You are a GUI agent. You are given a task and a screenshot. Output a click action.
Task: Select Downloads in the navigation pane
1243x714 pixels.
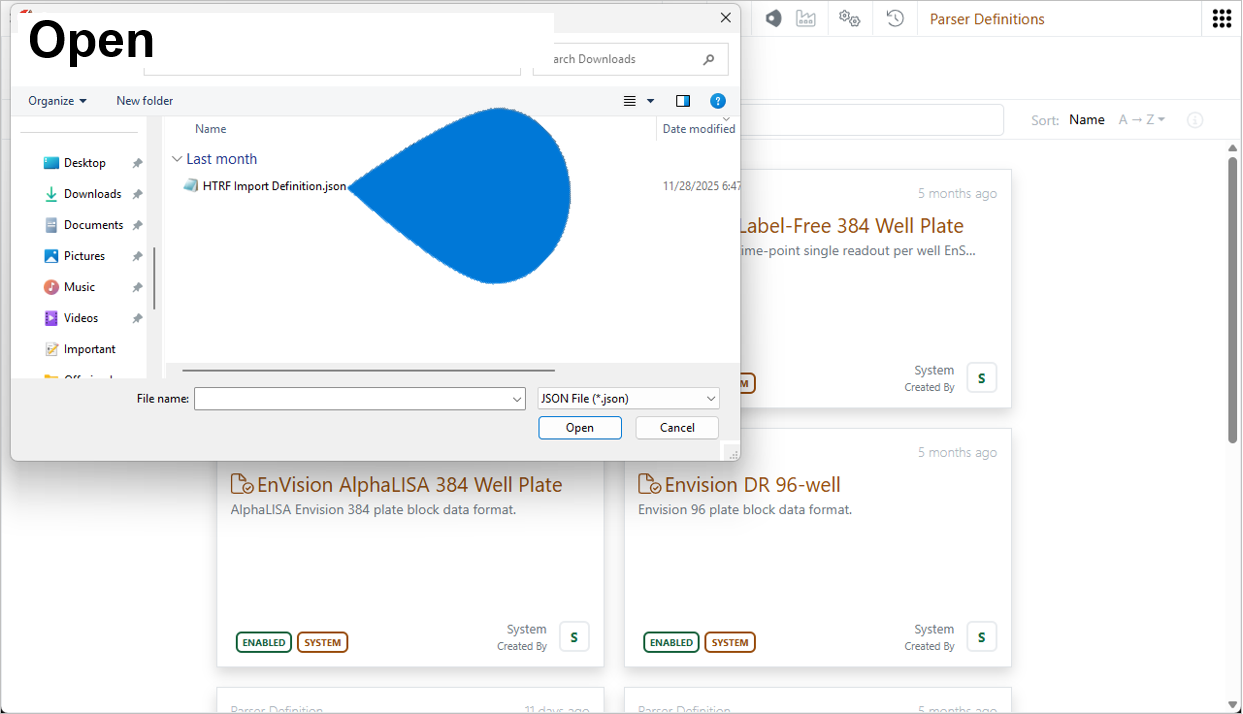click(x=92, y=194)
